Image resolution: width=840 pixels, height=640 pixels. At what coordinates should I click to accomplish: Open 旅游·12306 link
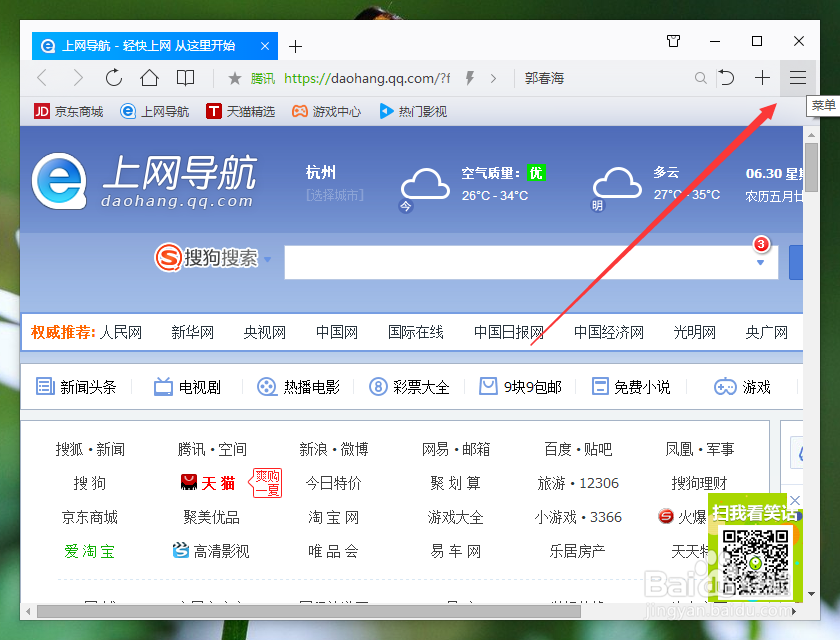578,483
